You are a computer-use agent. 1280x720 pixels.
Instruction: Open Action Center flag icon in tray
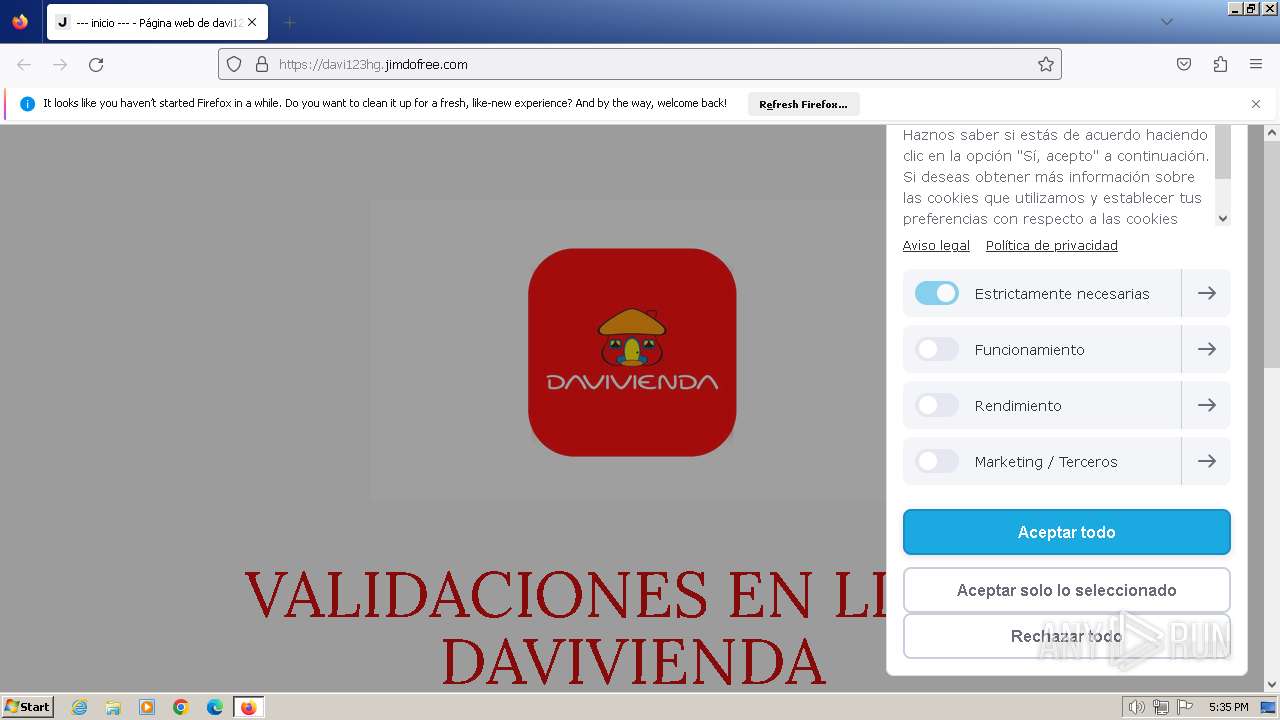coord(1185,707)
